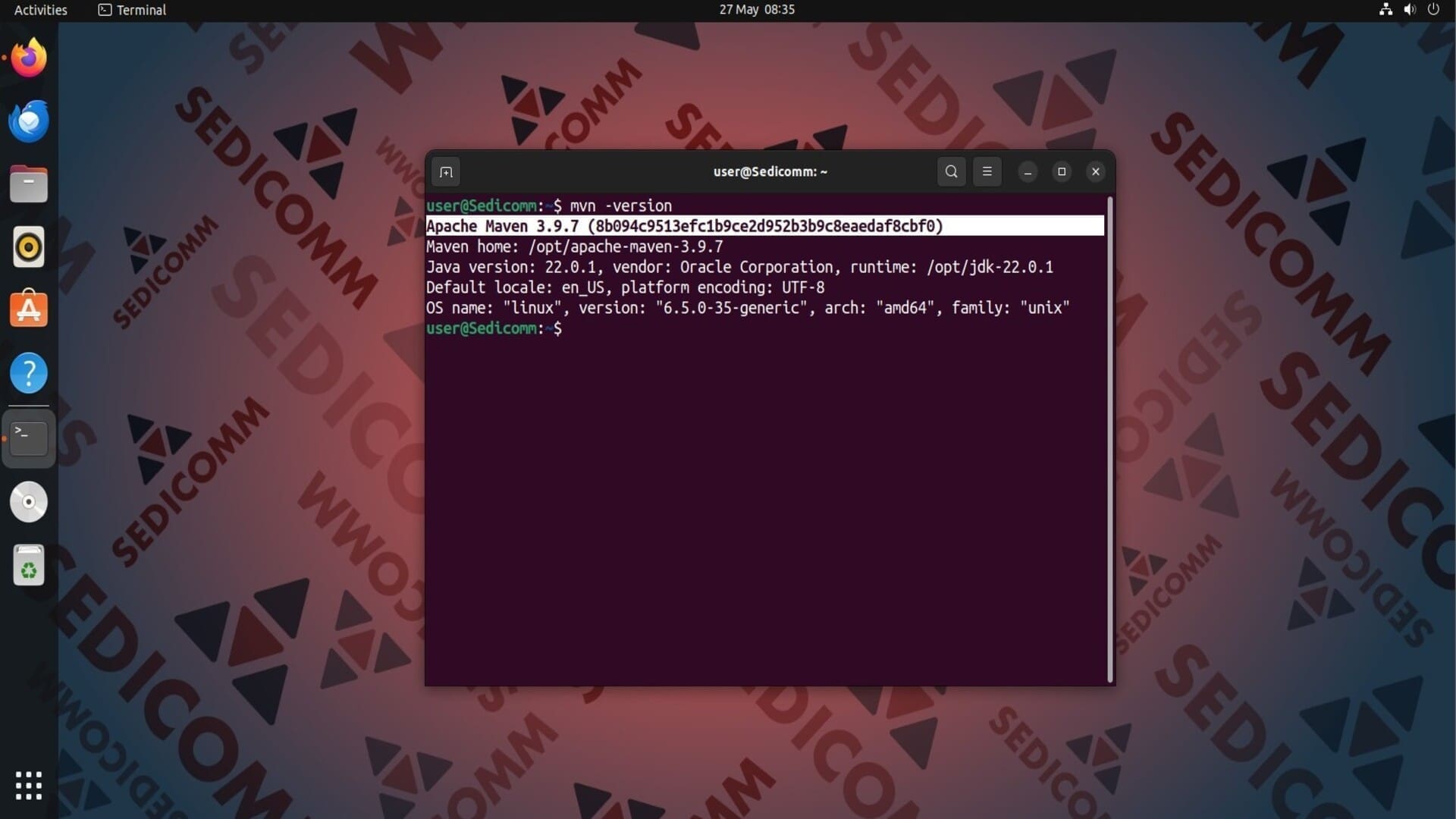Minimize the terminal window
Viewport: 1456px width, 819px height.
[x=1028, y=172]
